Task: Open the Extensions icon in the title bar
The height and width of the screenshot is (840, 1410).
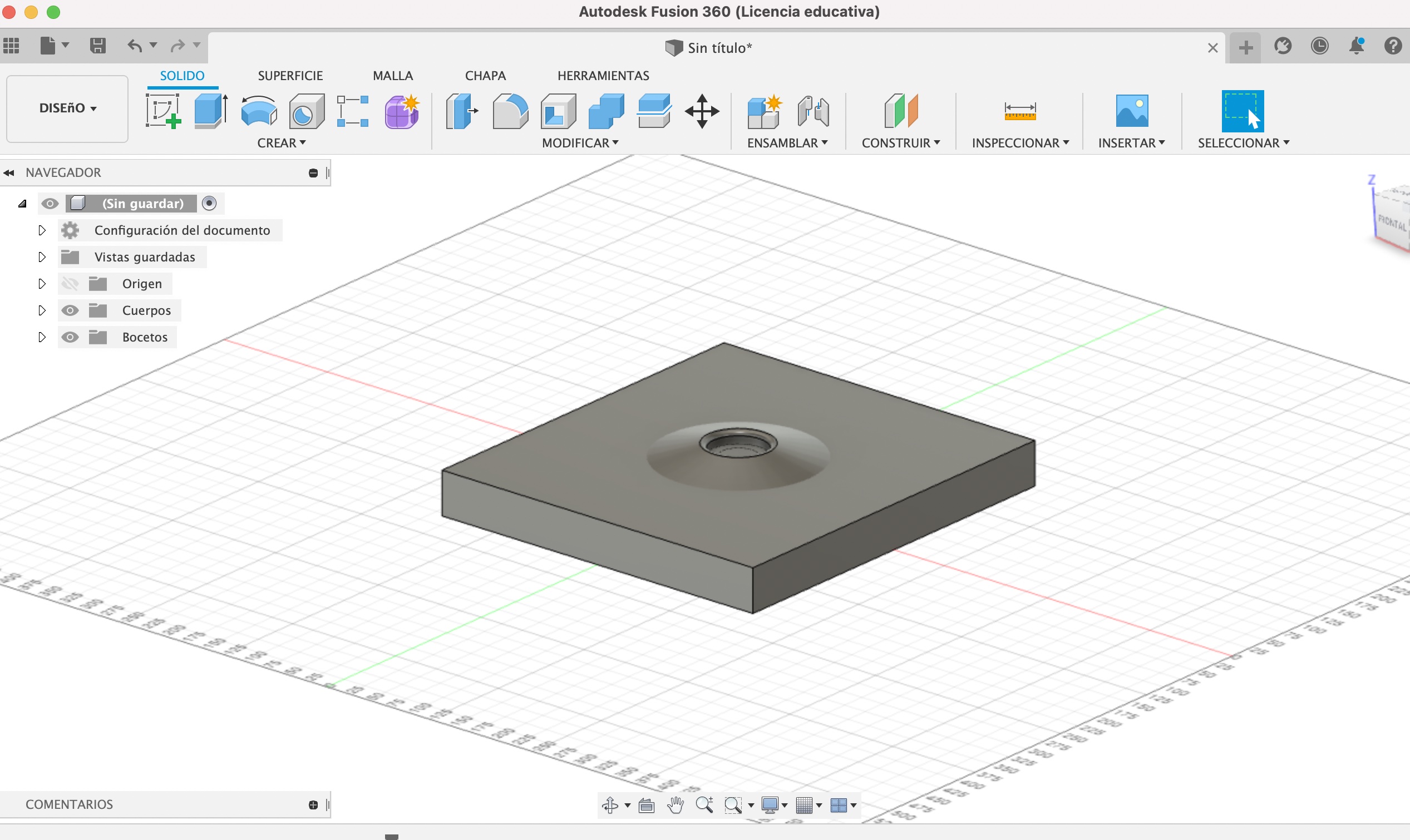Action: click(x=1283, y=46)
